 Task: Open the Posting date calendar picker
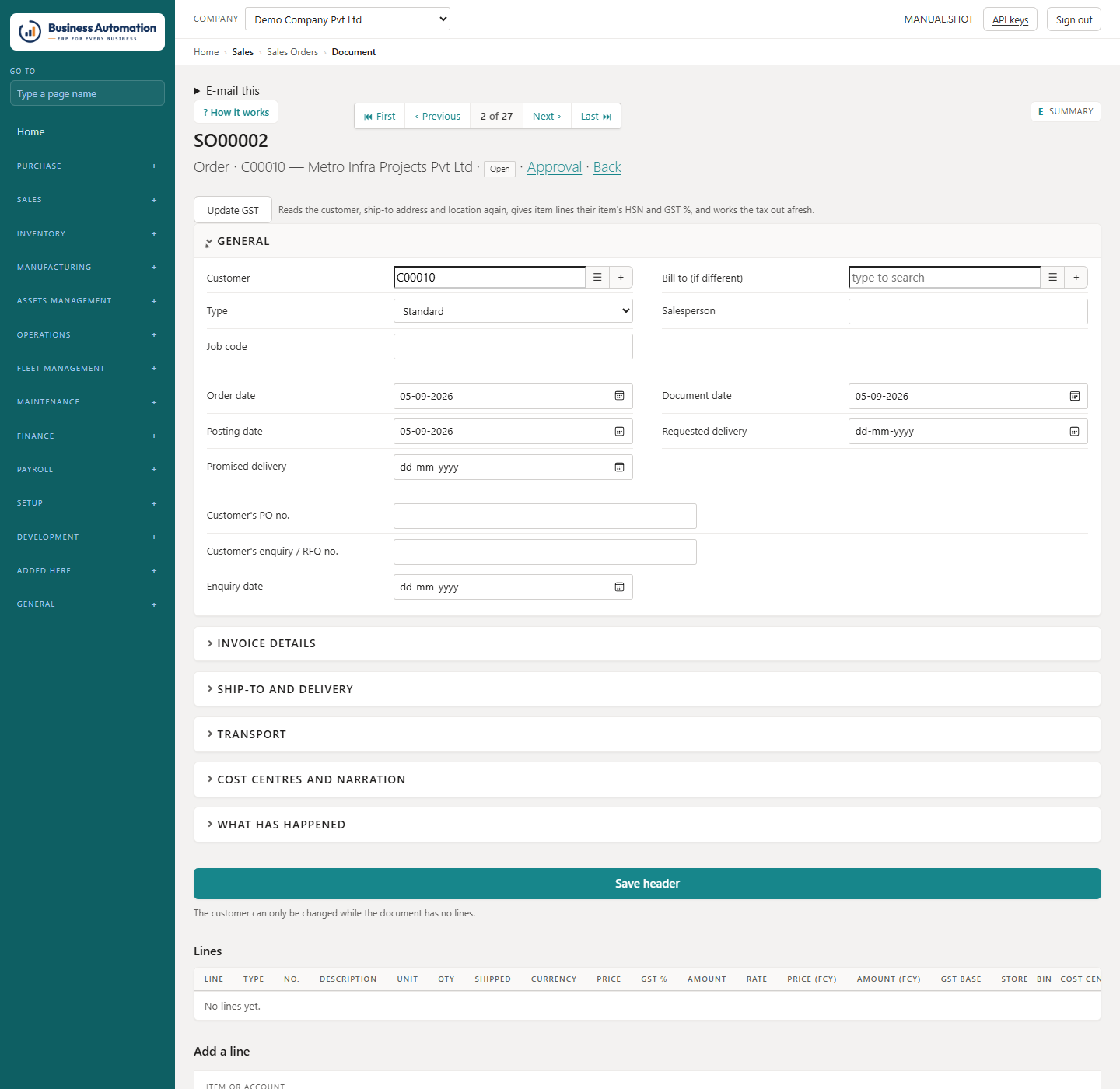point(619,432)
